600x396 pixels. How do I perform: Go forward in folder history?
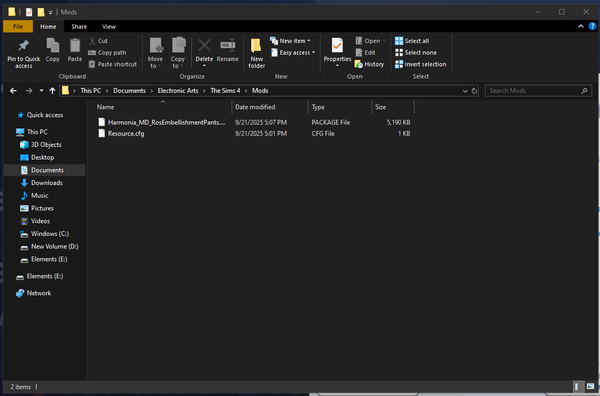(x=29, y=91)
